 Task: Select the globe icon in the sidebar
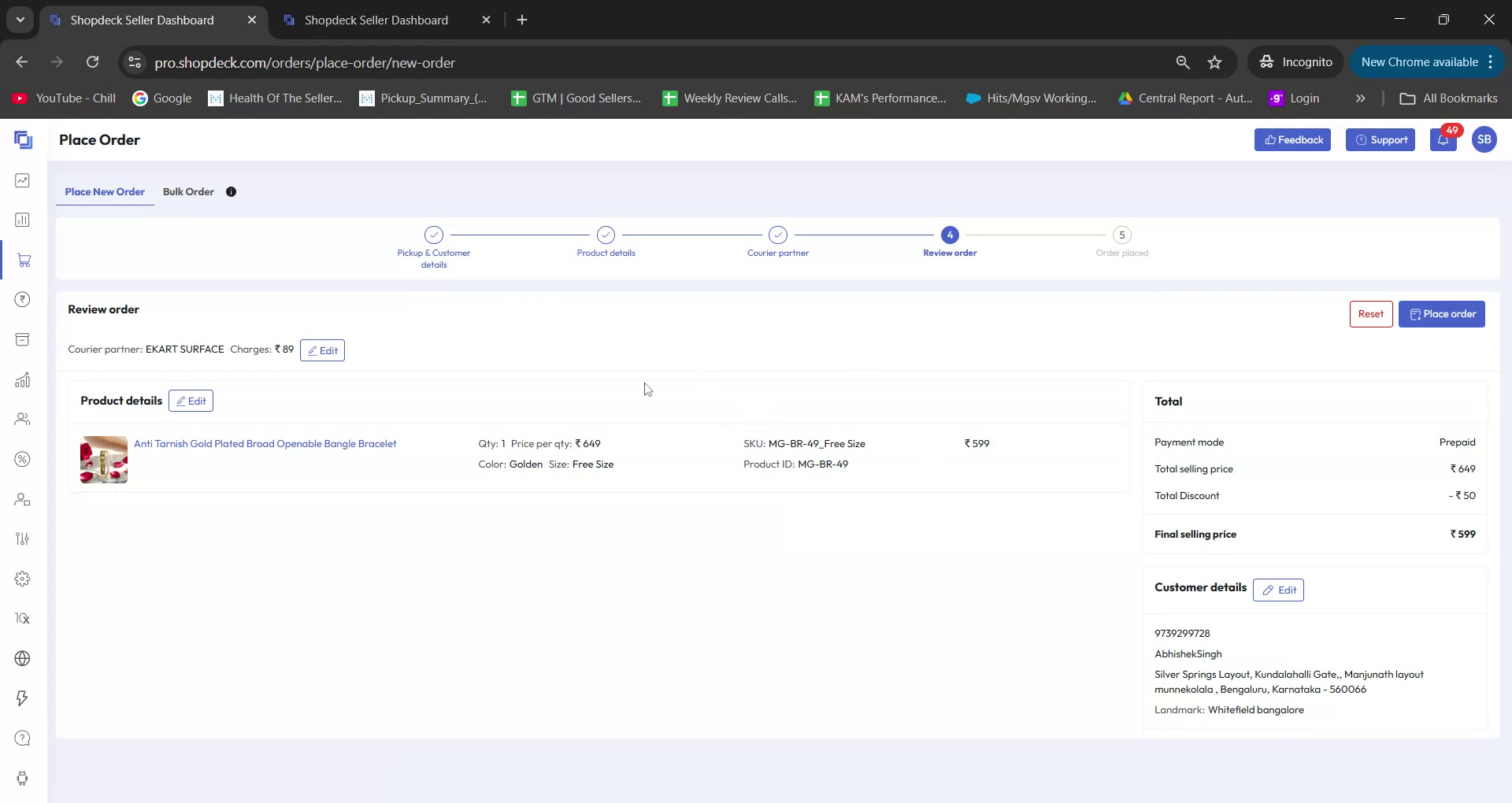23,658
